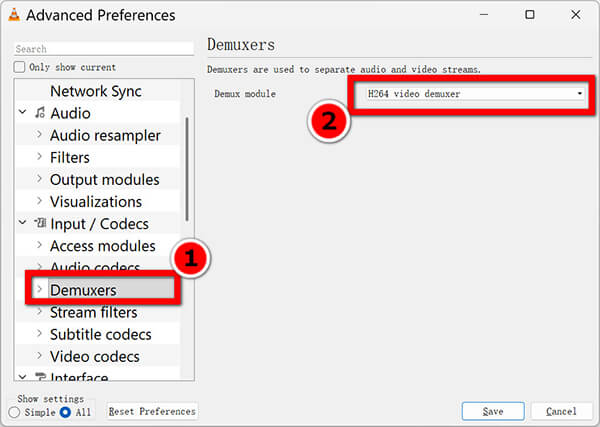The image size is (600, 427).
Task: Expand the Visualizations chevron
Action: point(39,201)
